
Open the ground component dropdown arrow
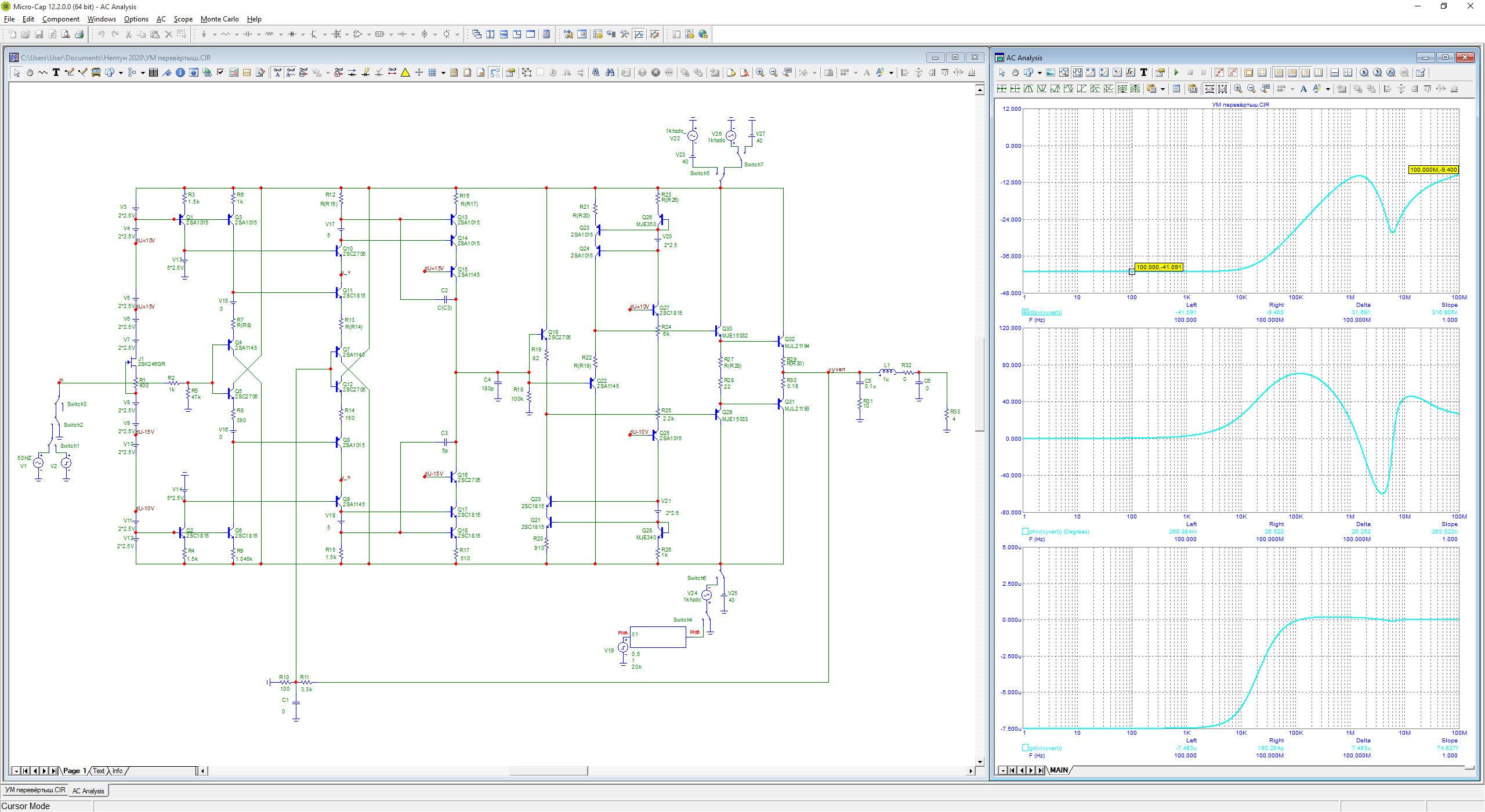[214, 34]
